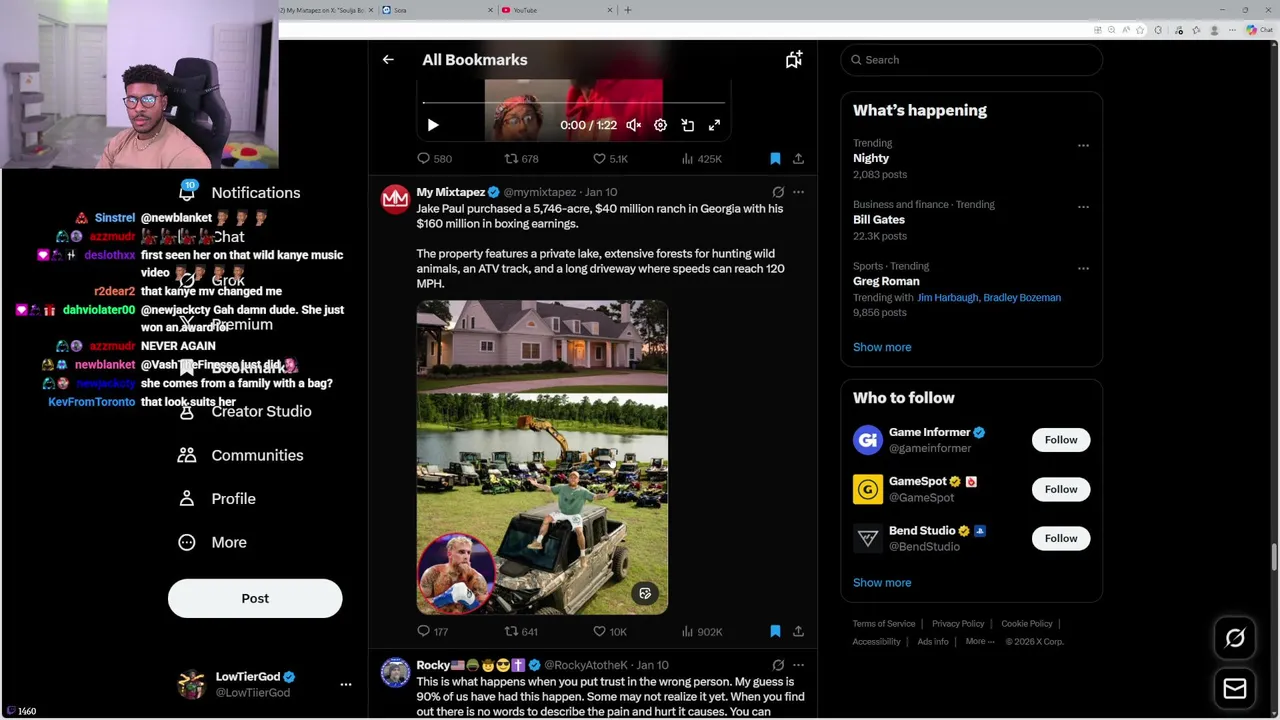Open the LowTierGod account switcher dots
Screen dimensions: 1280x720
tap(346, 685)
